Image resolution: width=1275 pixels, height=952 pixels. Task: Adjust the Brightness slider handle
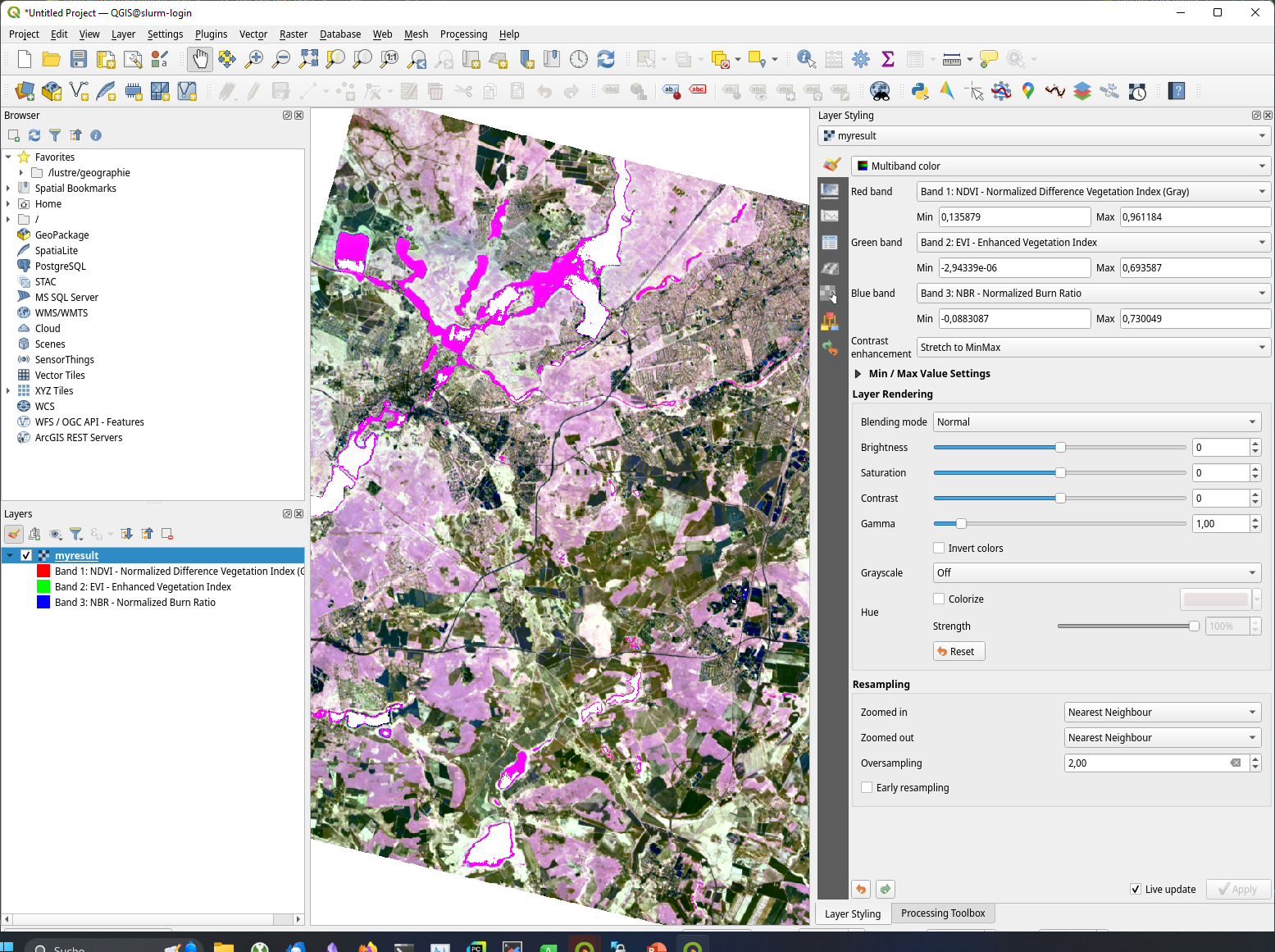pos(1060,447)
